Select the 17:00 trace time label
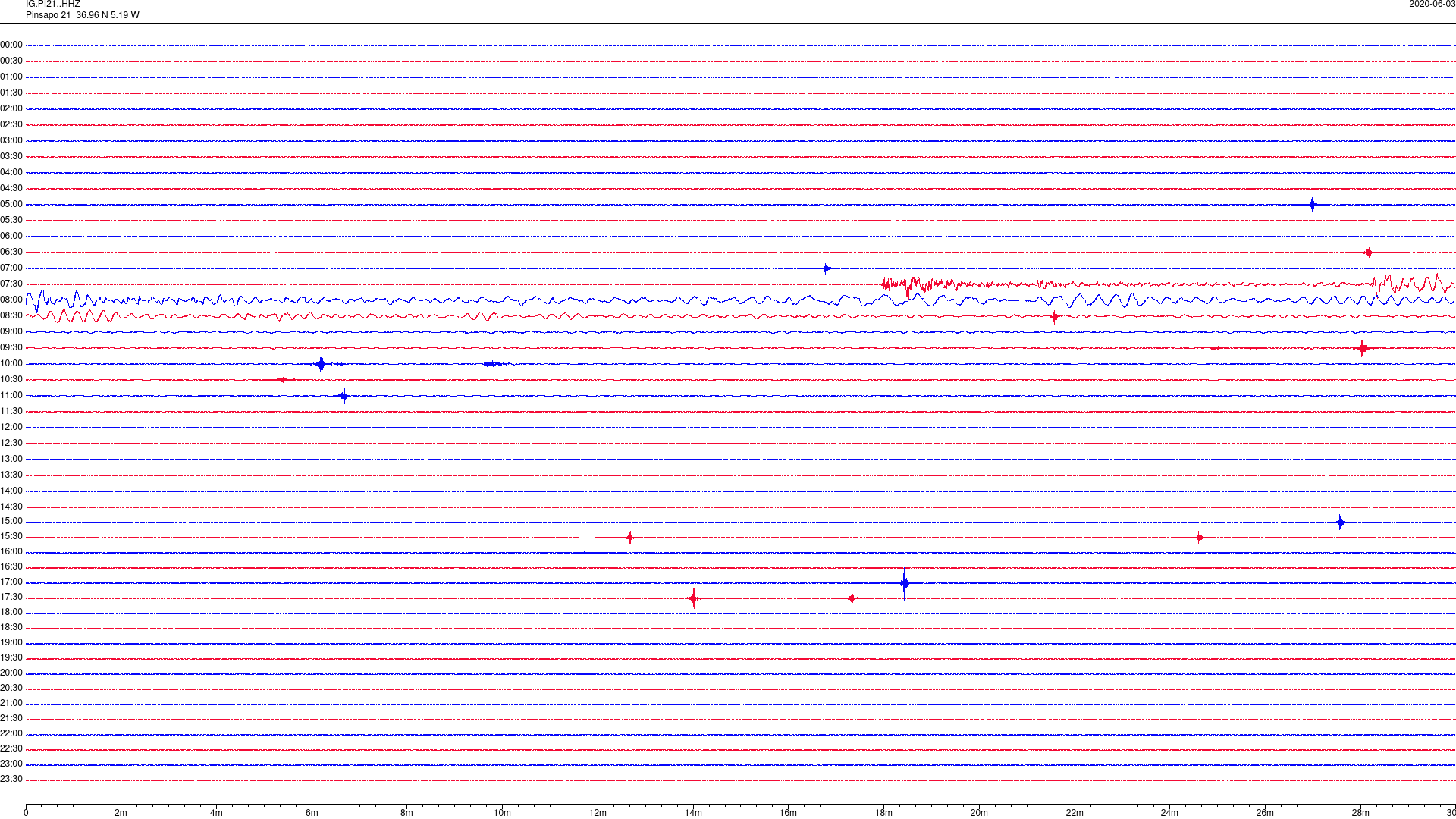This screenshot has height=819, width=1456. (11, 582)
